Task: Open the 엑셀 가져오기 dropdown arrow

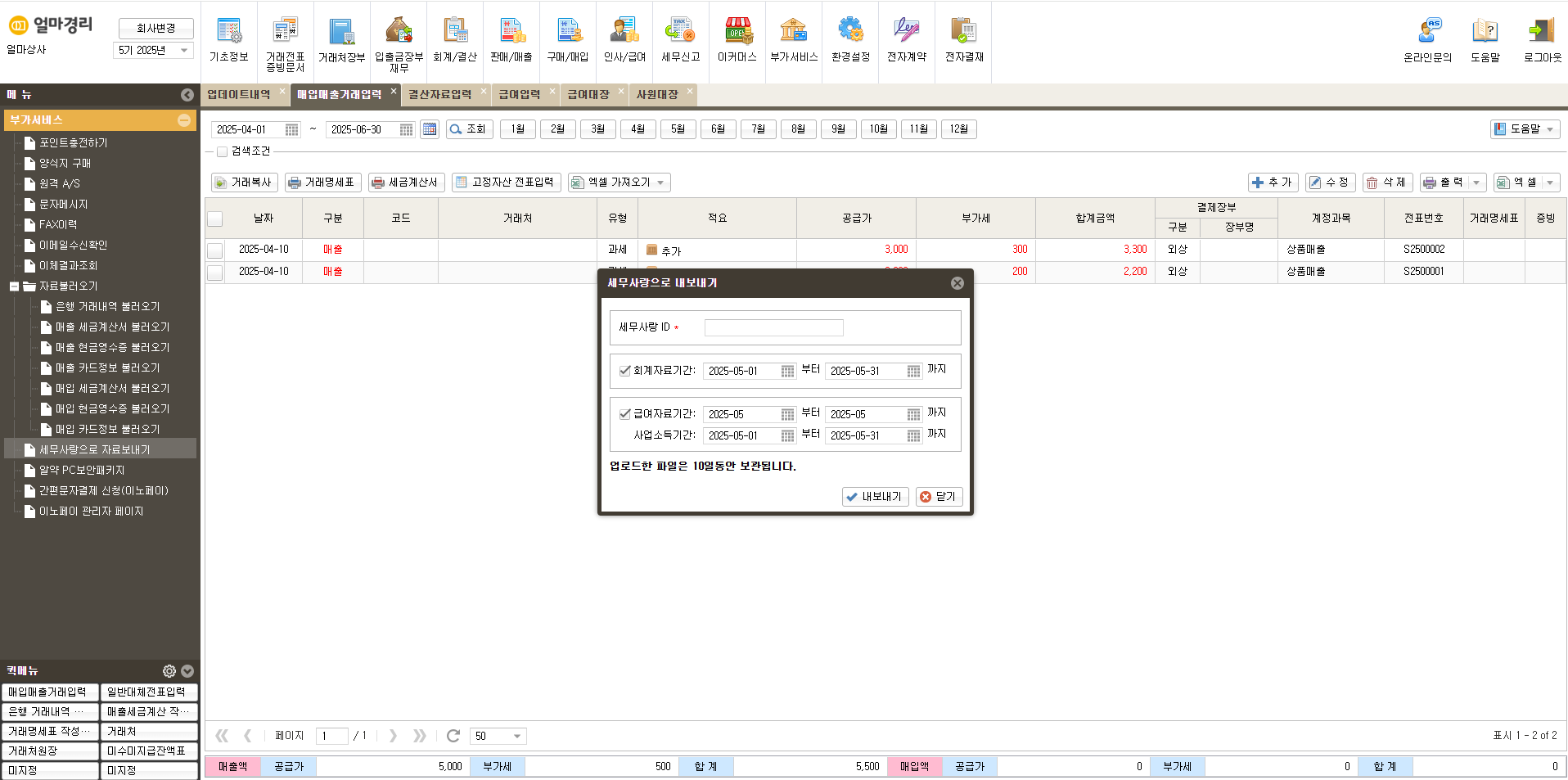Action: click(661, 182)
